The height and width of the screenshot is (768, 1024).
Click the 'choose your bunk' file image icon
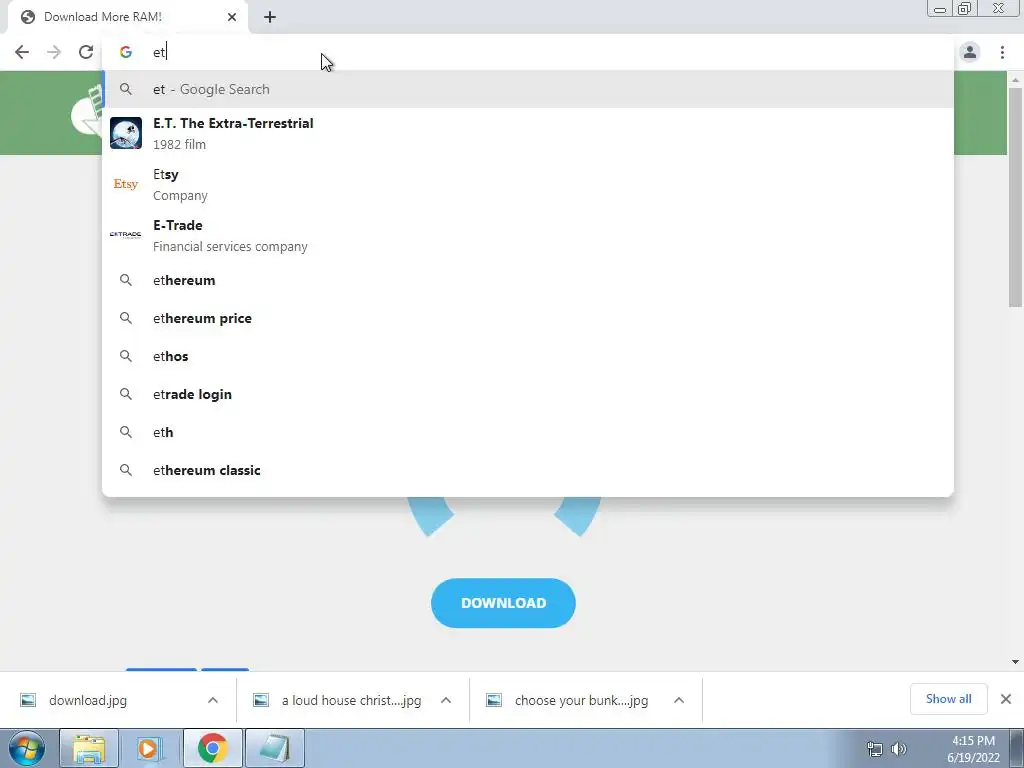pyautogui.click(x=494, y=700)
